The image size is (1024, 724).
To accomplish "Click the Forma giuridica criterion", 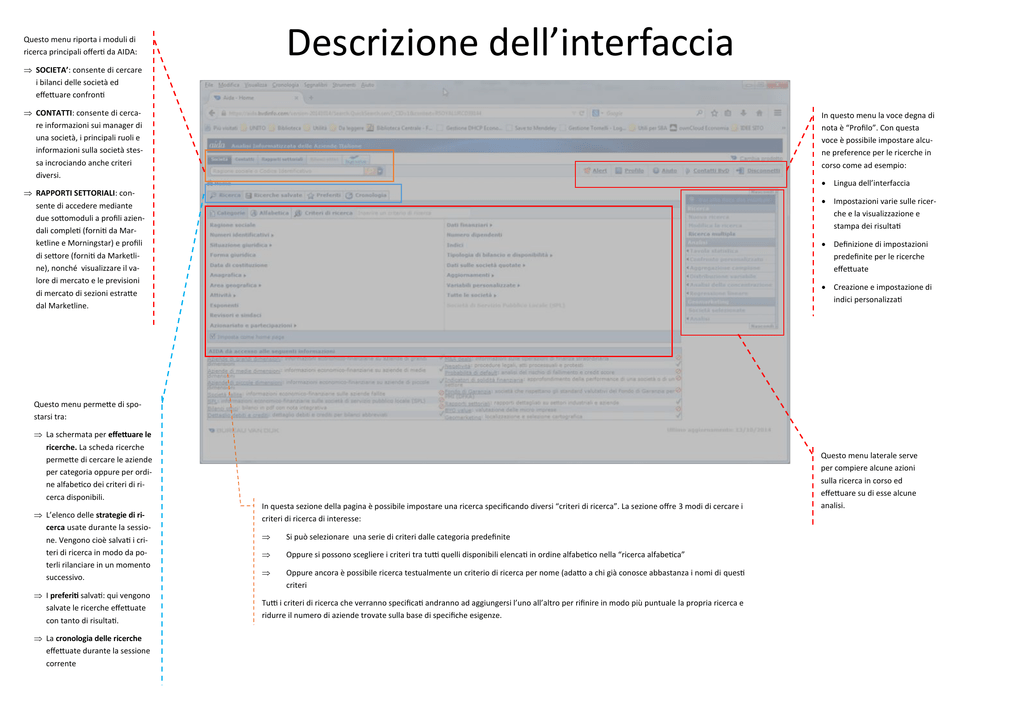I will pyautogui.click(x=232, y=255).
